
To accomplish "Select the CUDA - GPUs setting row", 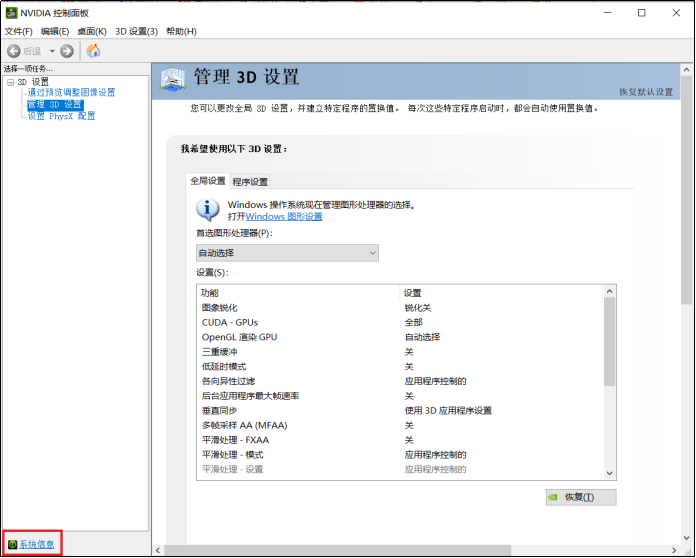I will 399,322.
